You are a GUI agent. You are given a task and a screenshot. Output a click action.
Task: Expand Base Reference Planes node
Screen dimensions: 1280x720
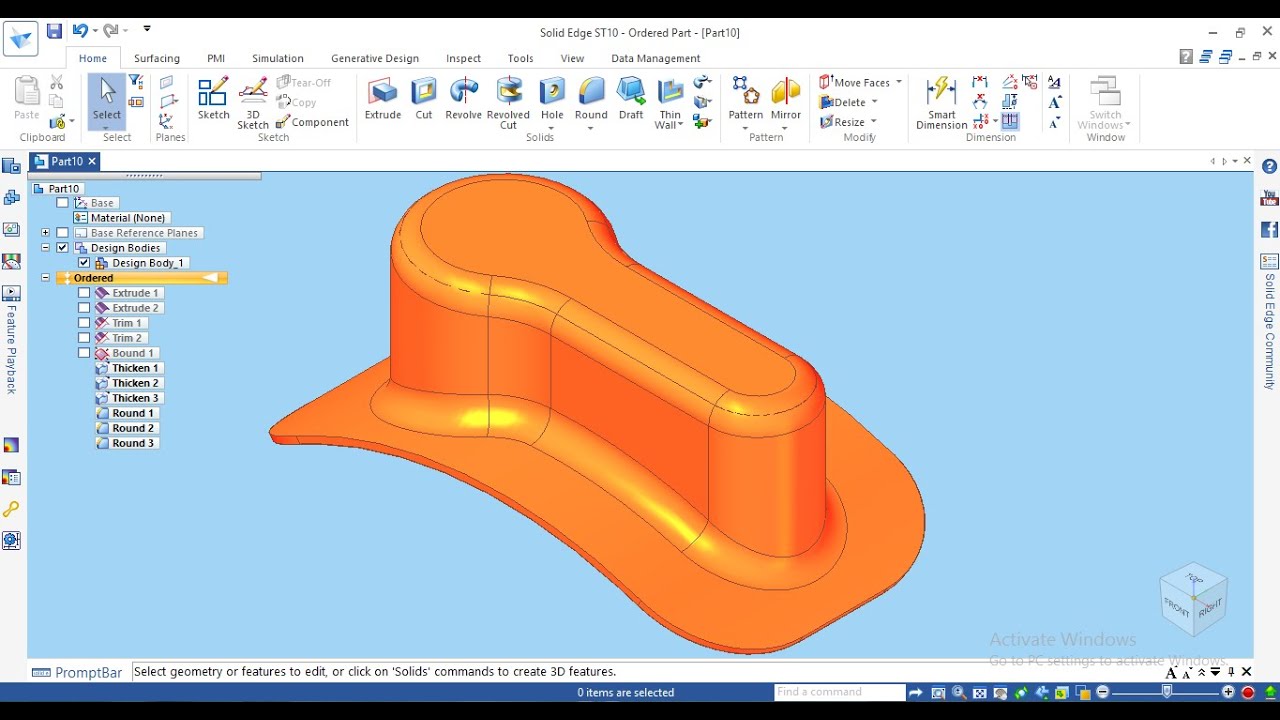[x=45, y=233]
